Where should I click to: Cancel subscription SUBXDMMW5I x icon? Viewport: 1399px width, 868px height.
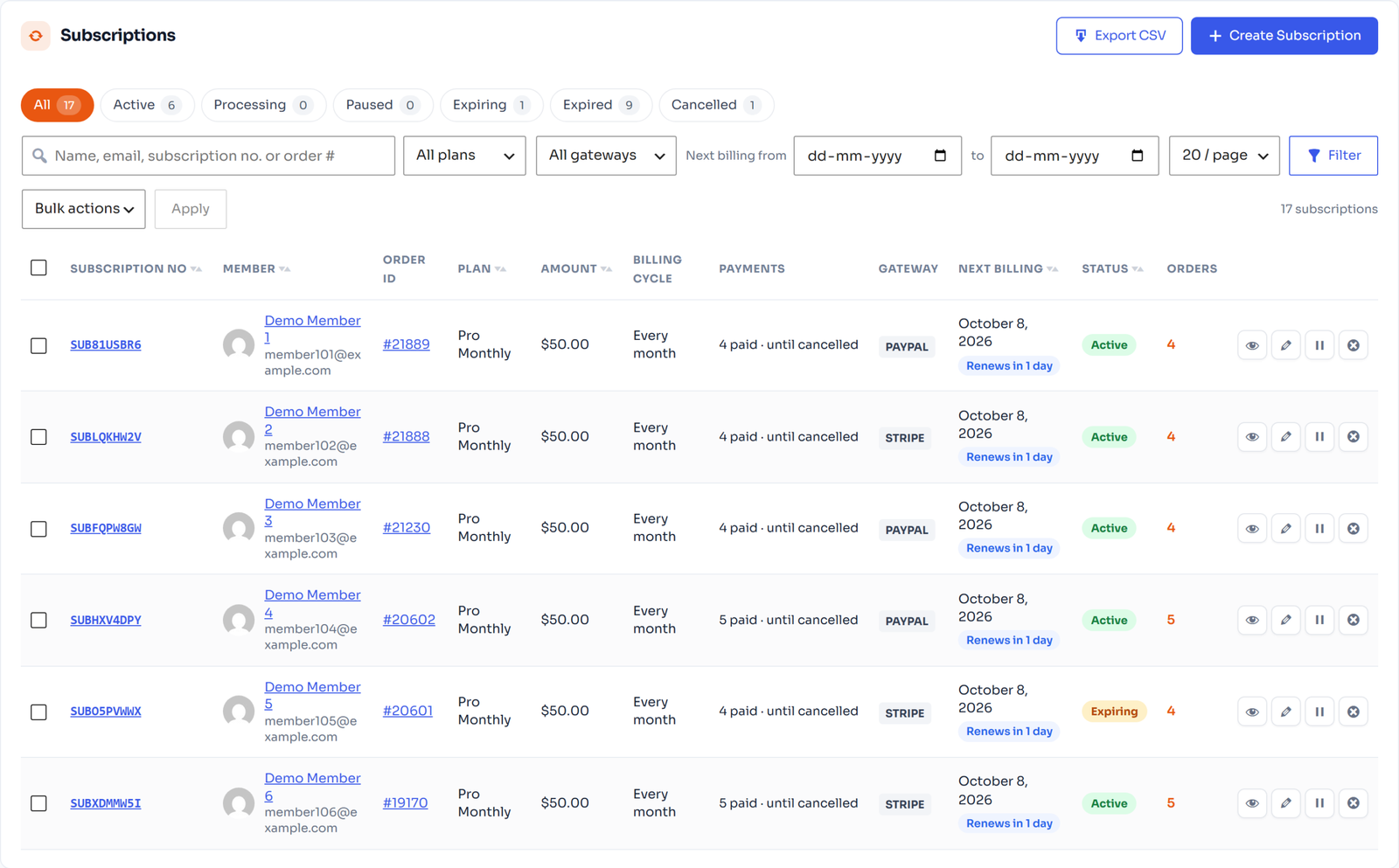pos(1354,802)
